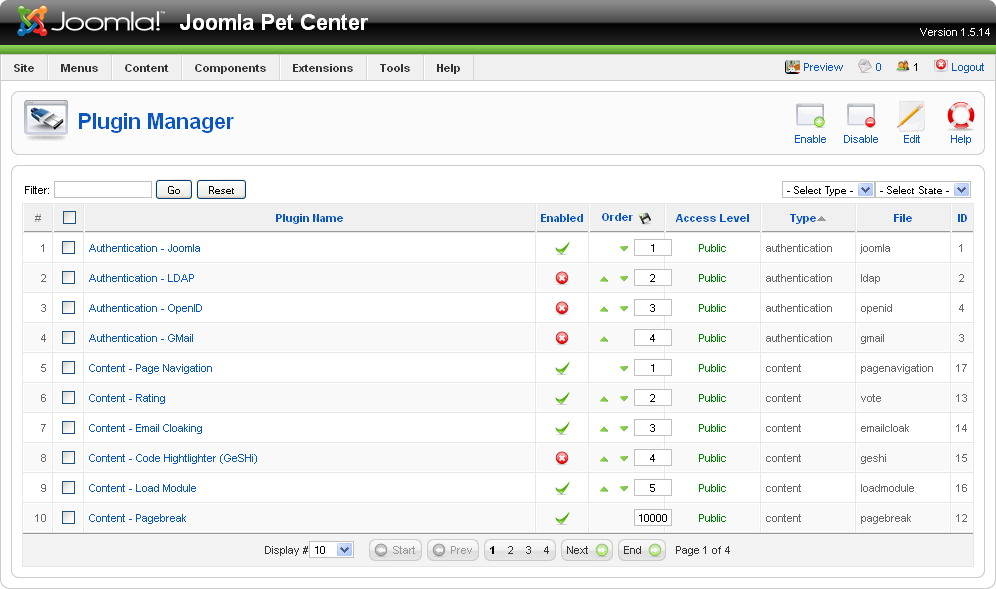The image size is (996, 589).
Task: Click the Disable toolbar icon
Action: pos(861,116)
